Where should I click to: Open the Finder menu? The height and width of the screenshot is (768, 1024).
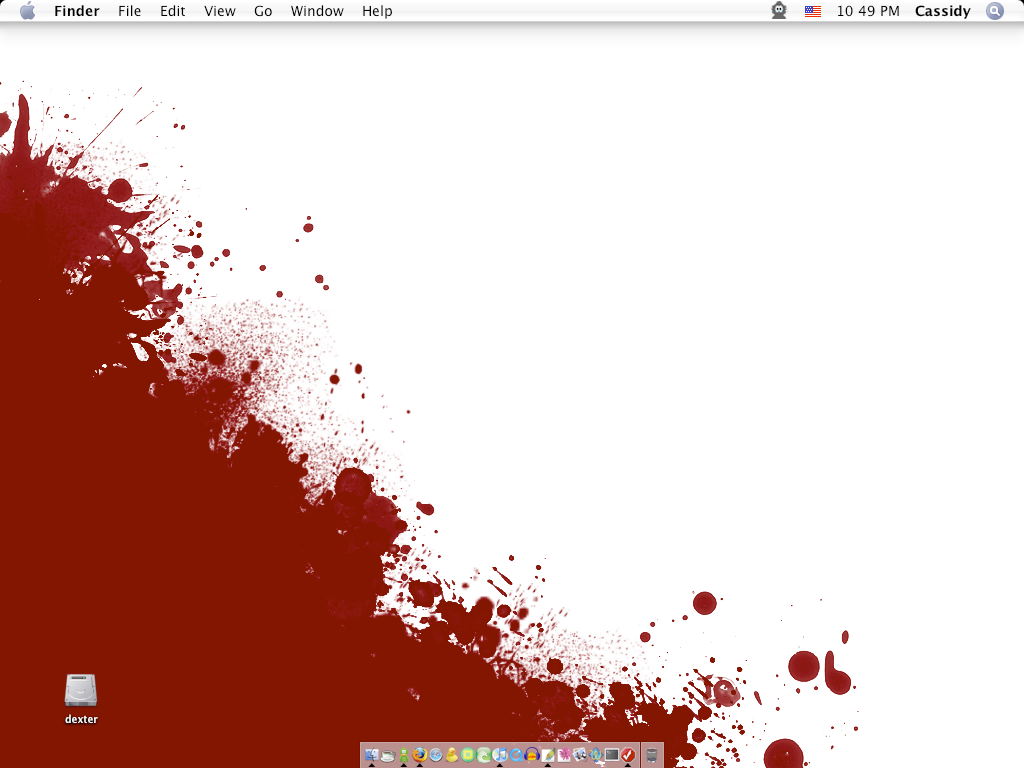(x=76, y=11)
